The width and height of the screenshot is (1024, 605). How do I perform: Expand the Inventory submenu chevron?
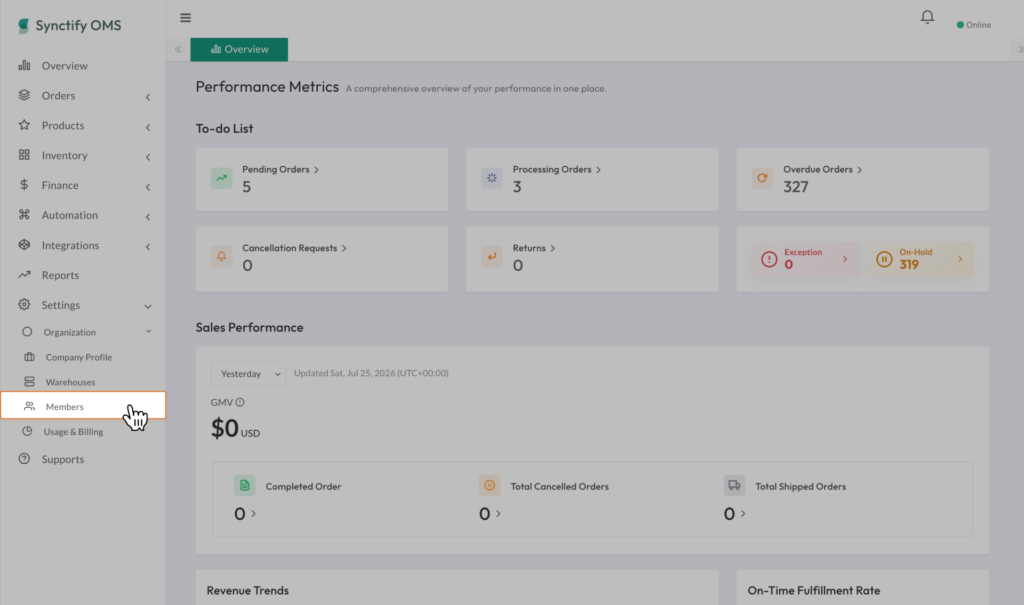tap(148, 157)
